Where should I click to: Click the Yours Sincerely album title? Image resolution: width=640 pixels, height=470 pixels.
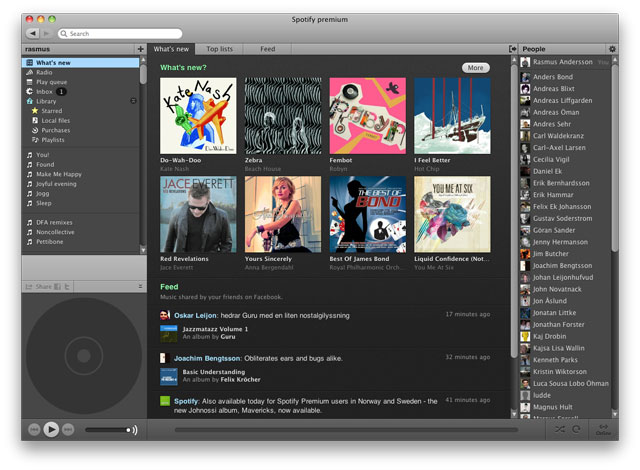coord(268,259)
